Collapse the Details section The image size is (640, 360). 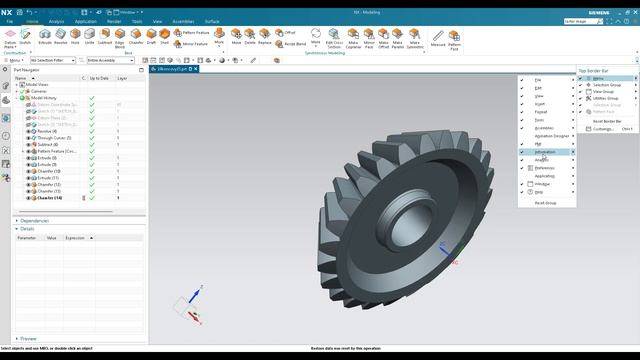coord(17,229)
